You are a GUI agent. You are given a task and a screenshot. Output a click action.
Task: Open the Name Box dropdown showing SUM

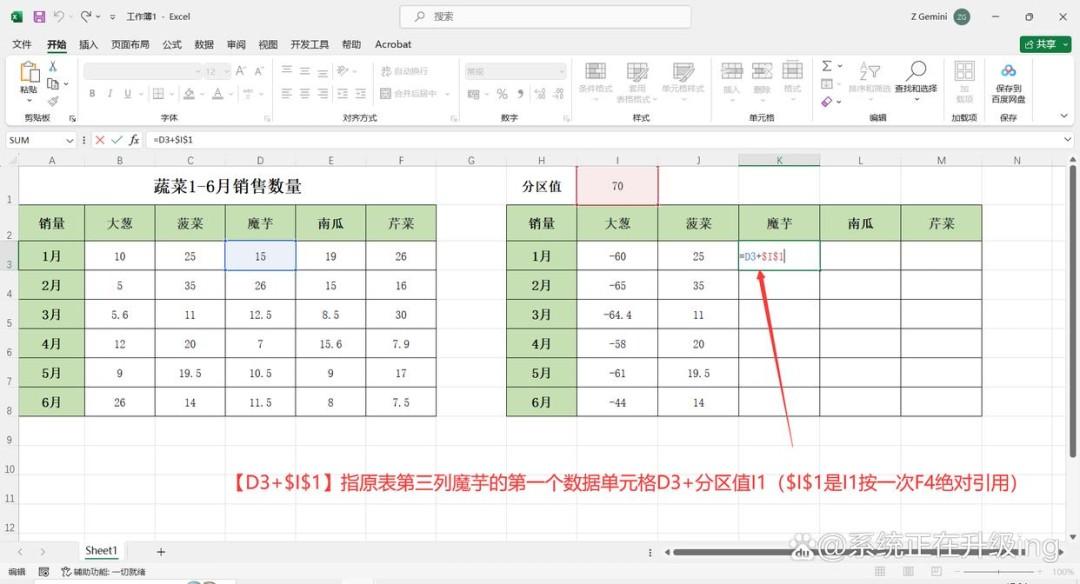69,140
